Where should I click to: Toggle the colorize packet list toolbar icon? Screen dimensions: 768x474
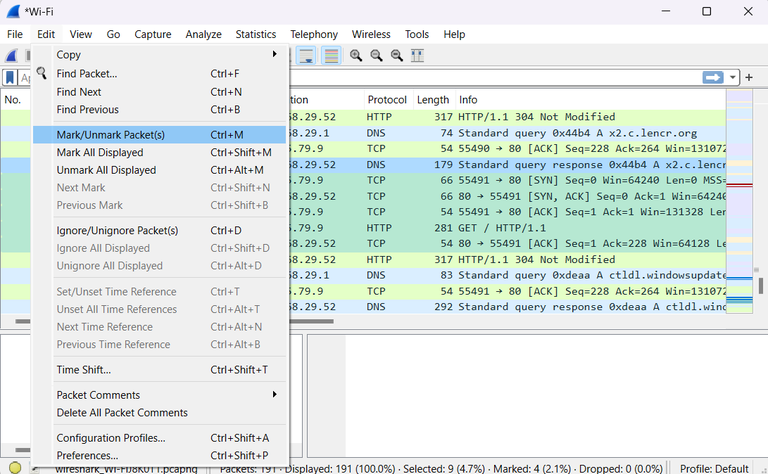pos(330,55)
